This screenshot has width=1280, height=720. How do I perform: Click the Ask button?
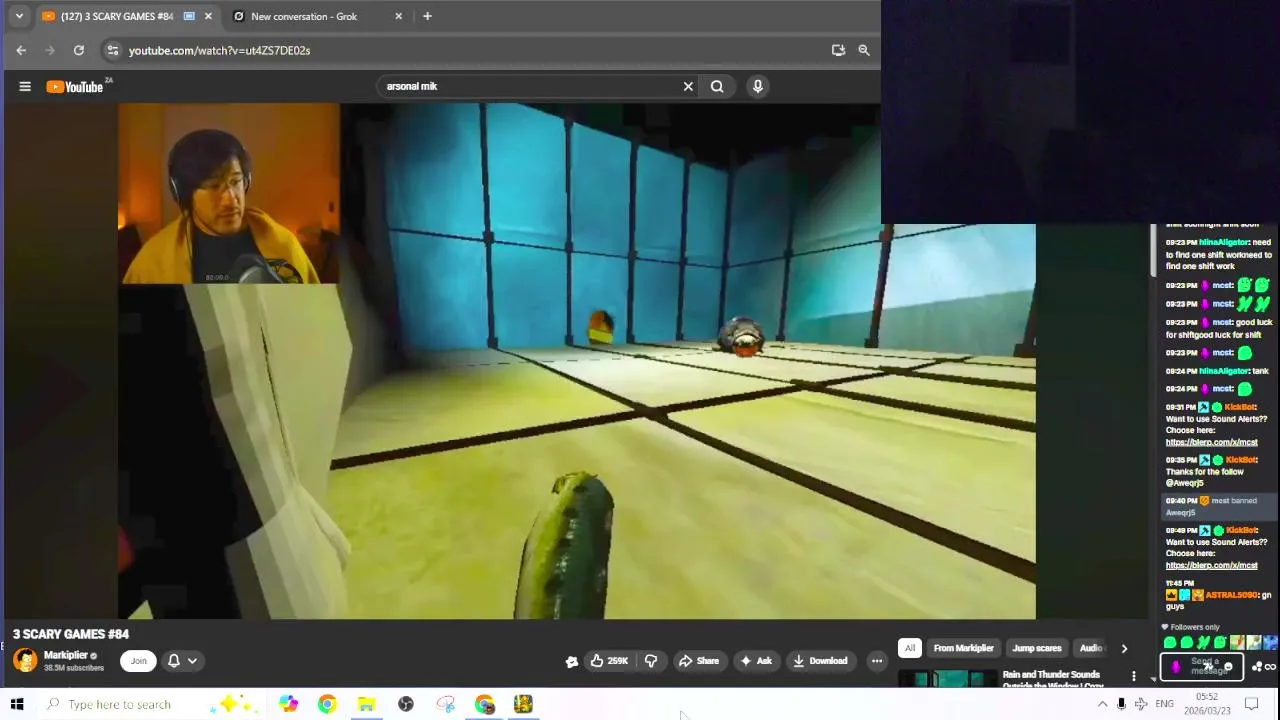pyautogui.click(x=755, y=661)
